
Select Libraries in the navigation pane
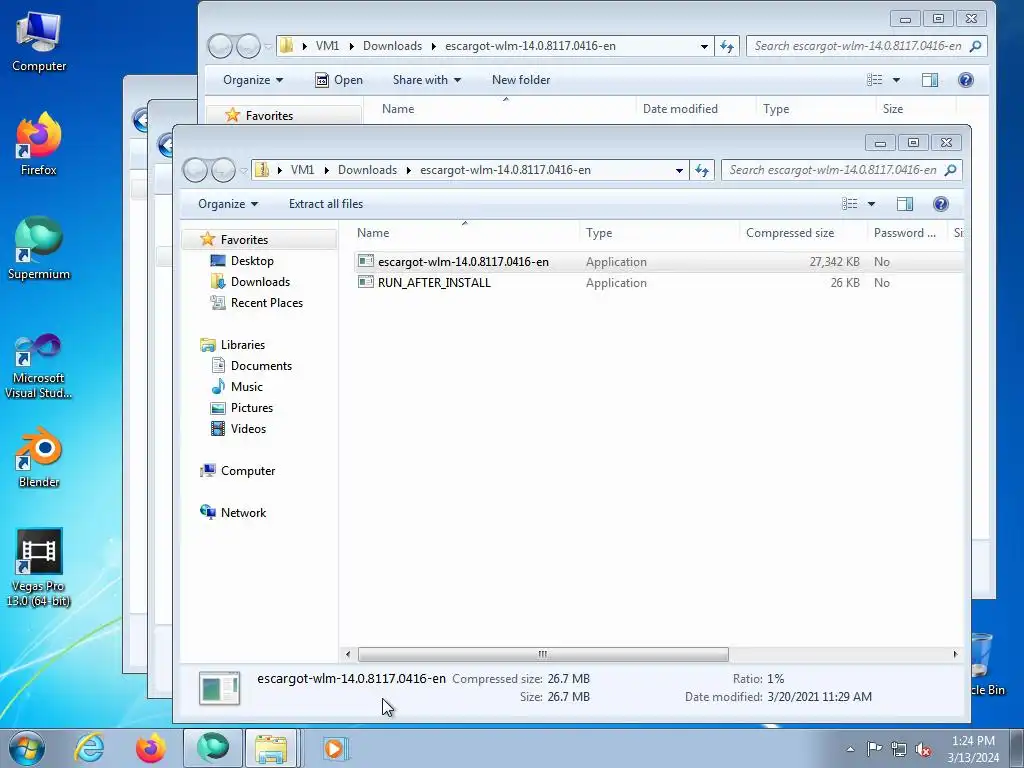point(242,345)
